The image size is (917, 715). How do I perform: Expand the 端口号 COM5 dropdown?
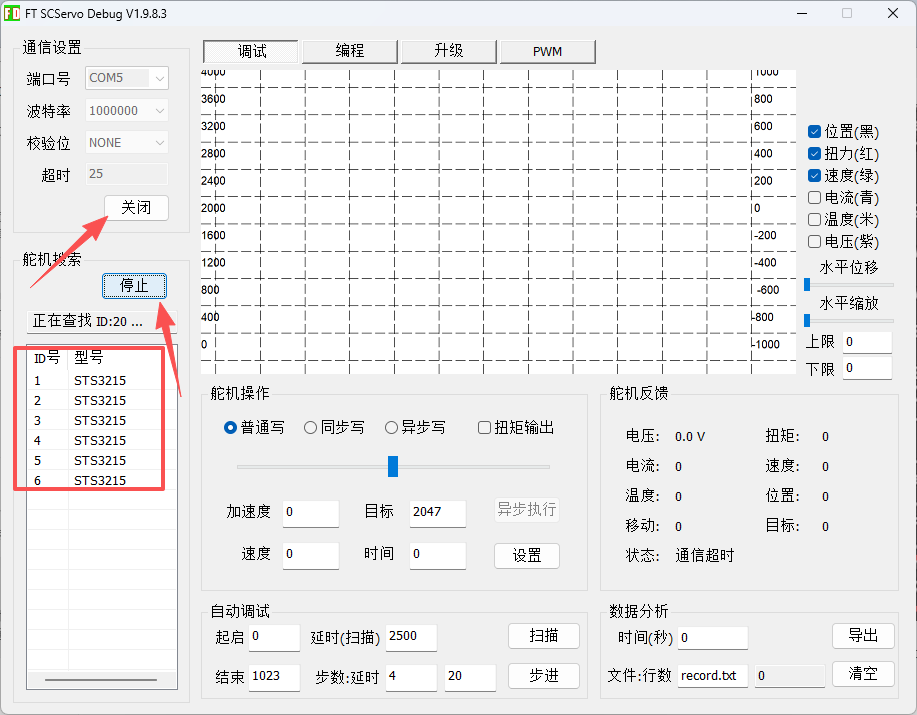click(x=127, y=78)
